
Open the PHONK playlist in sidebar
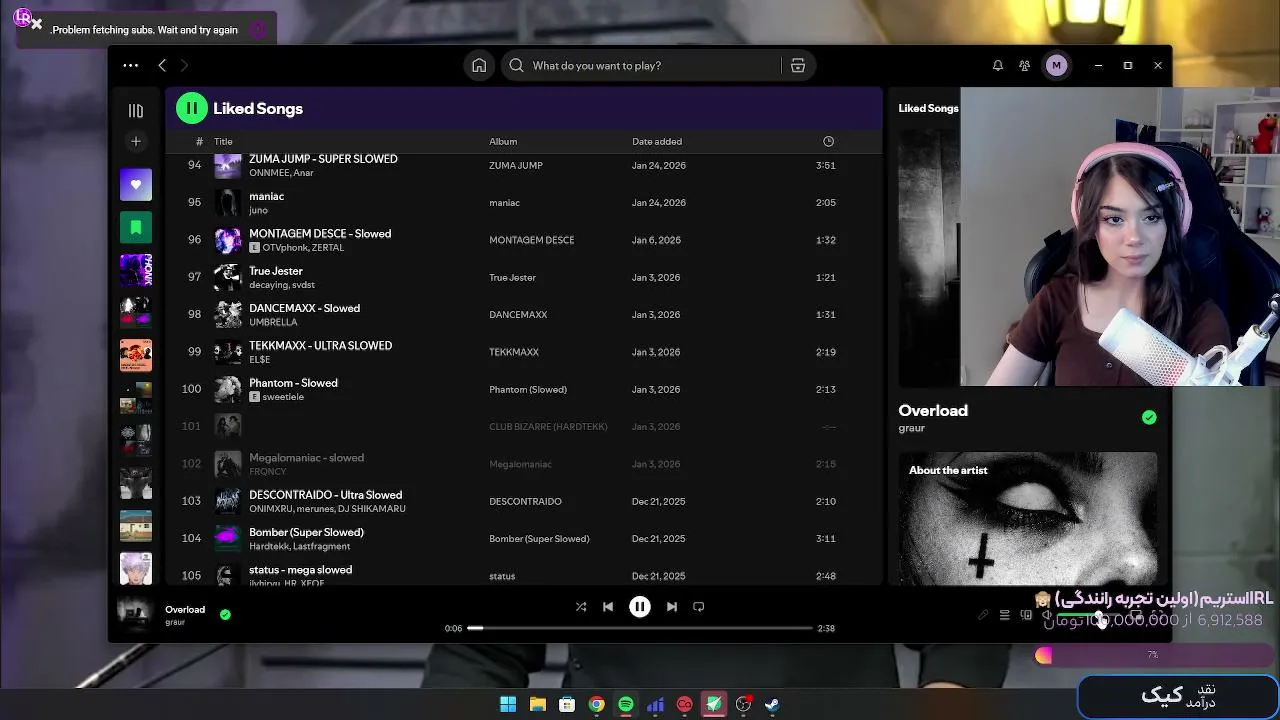coord(136,270)
